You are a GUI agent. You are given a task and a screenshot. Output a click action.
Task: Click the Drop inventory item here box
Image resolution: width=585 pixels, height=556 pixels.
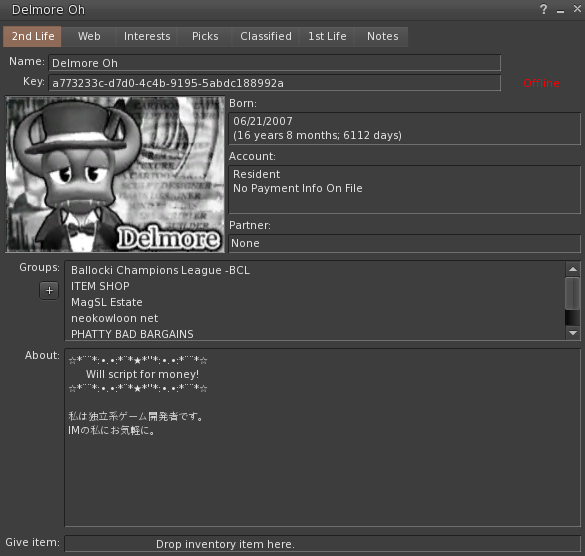pyautogui.click(x=322, y=544)
